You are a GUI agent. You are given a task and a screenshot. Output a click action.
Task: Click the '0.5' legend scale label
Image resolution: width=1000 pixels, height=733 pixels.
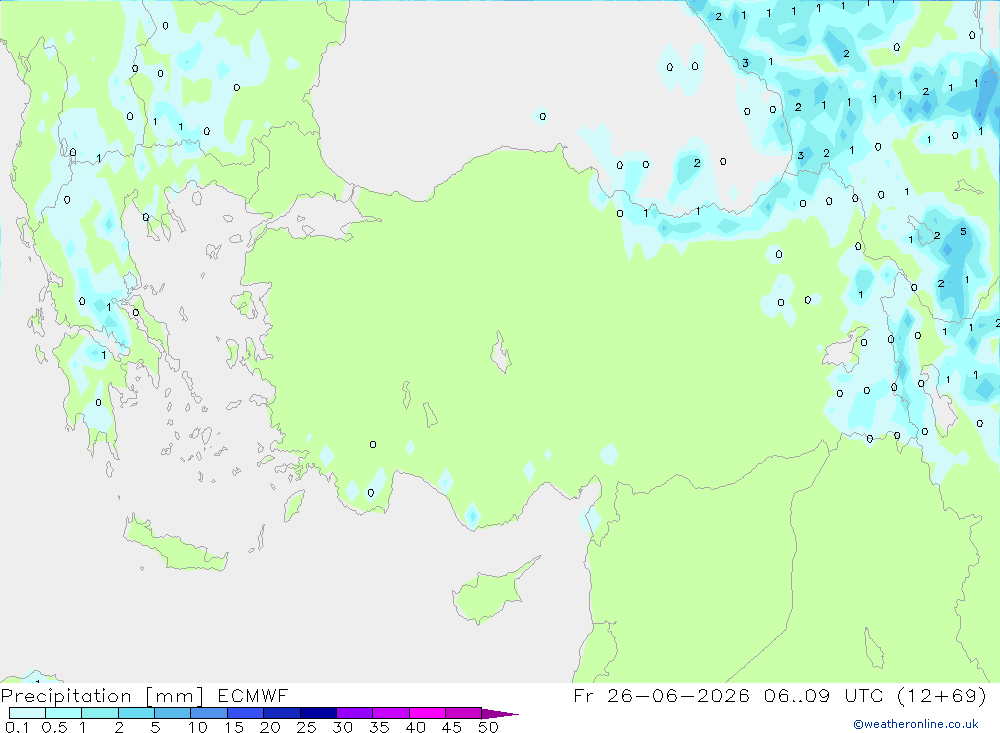click(54, 727)
